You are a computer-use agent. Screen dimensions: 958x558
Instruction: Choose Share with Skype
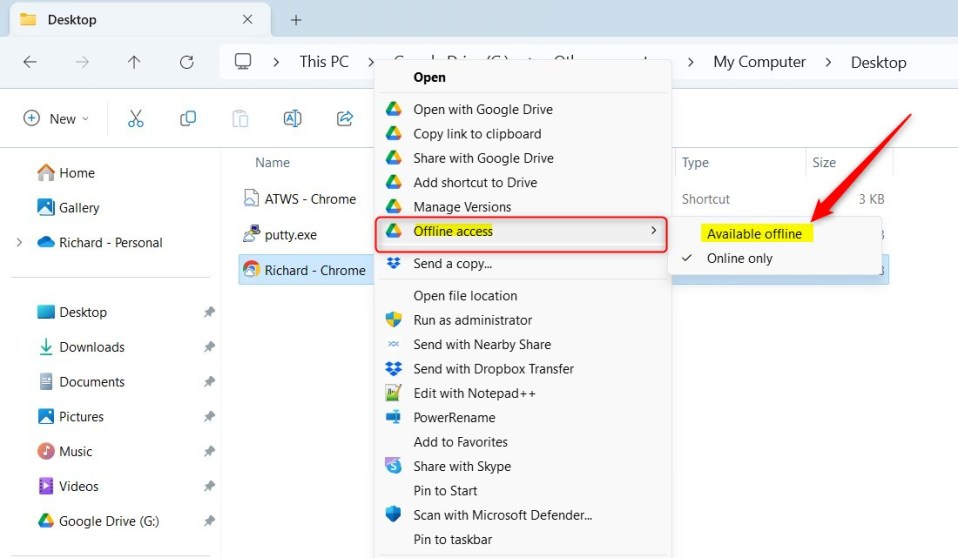coord(522,467)
